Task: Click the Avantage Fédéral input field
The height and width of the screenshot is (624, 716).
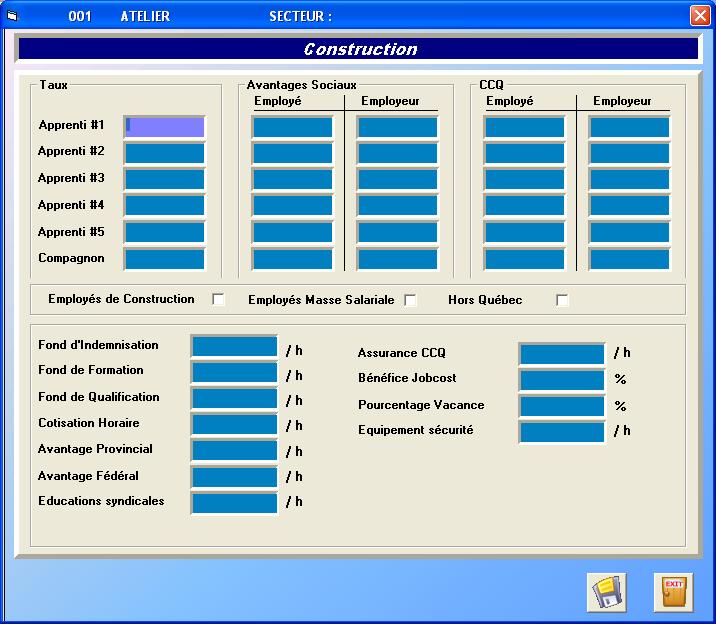Action: [x=234, y=477]
